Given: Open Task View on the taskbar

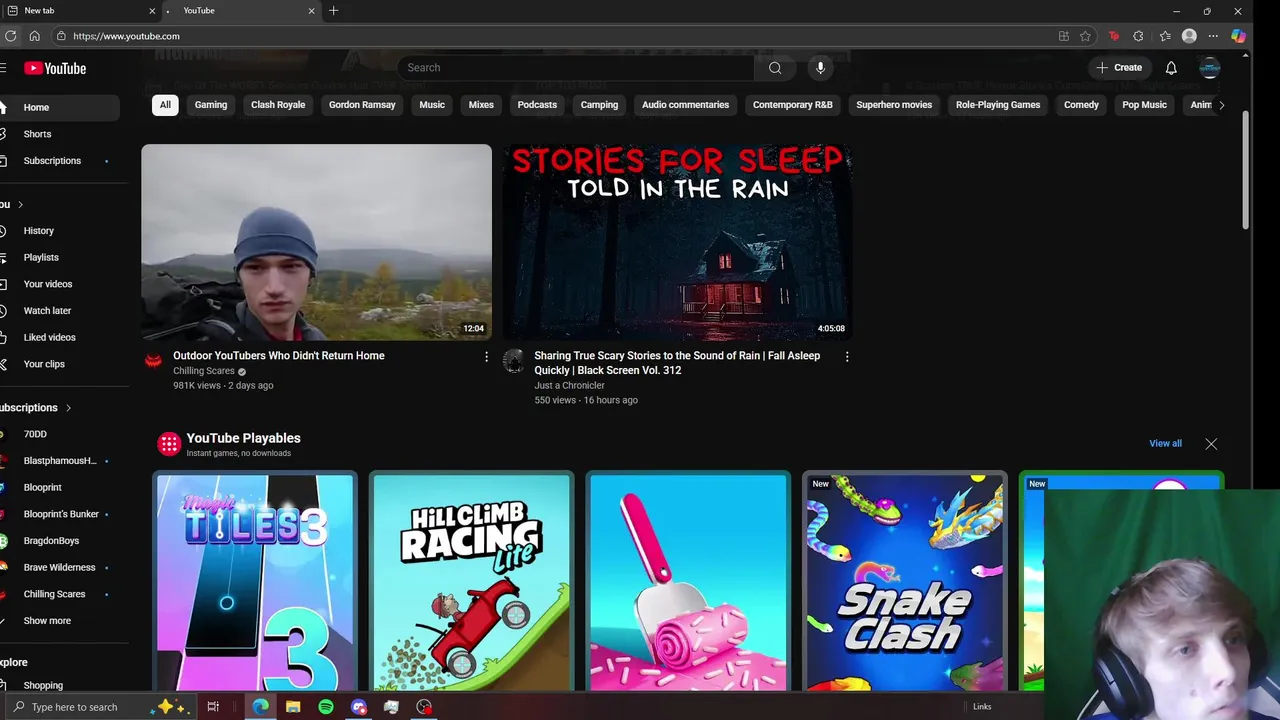Looking at the screenshot, I should [213, 707].
